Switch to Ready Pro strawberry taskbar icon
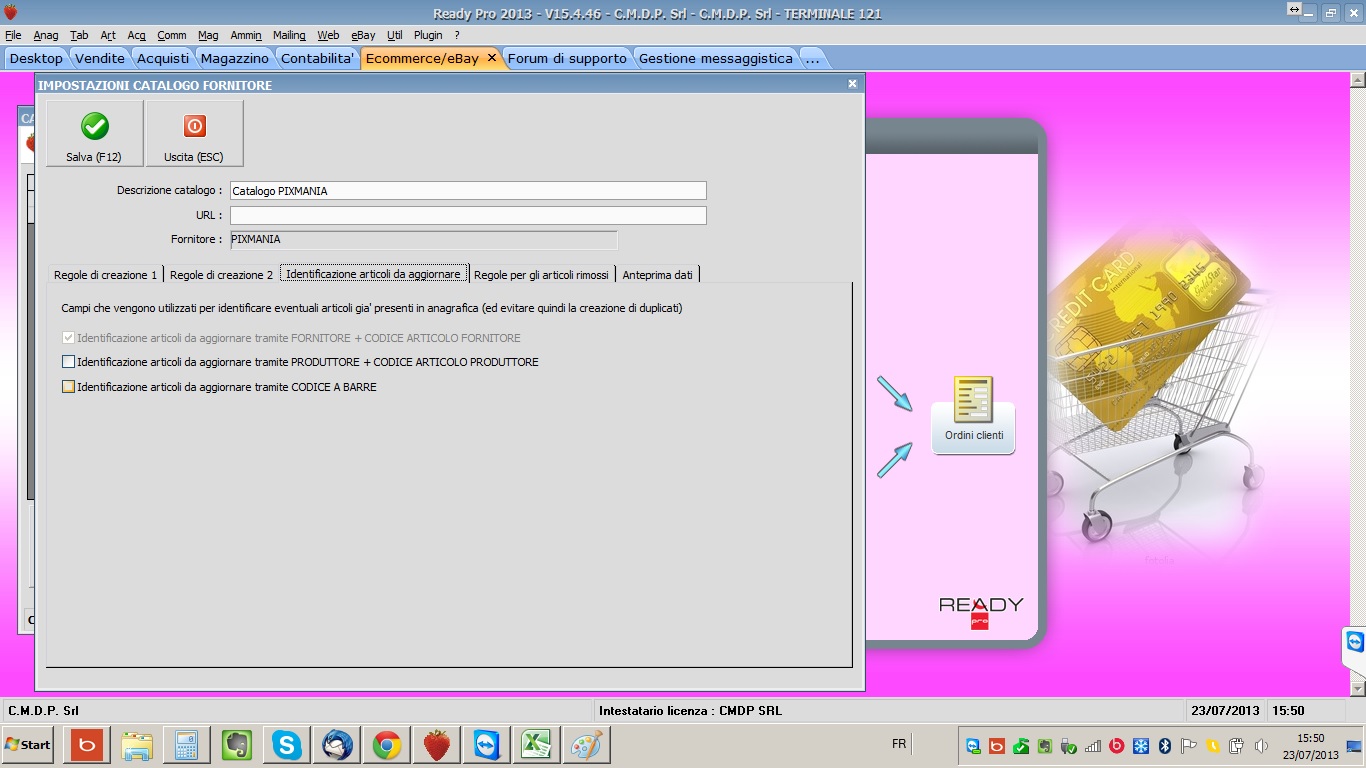Viewport: 1366px width, 768px height. 437,745
